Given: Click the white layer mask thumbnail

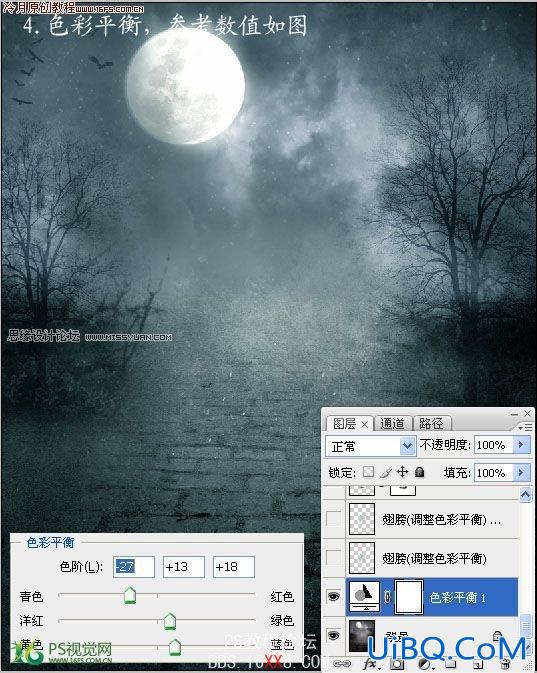Looking at the screenshot, I should point(409,597).
